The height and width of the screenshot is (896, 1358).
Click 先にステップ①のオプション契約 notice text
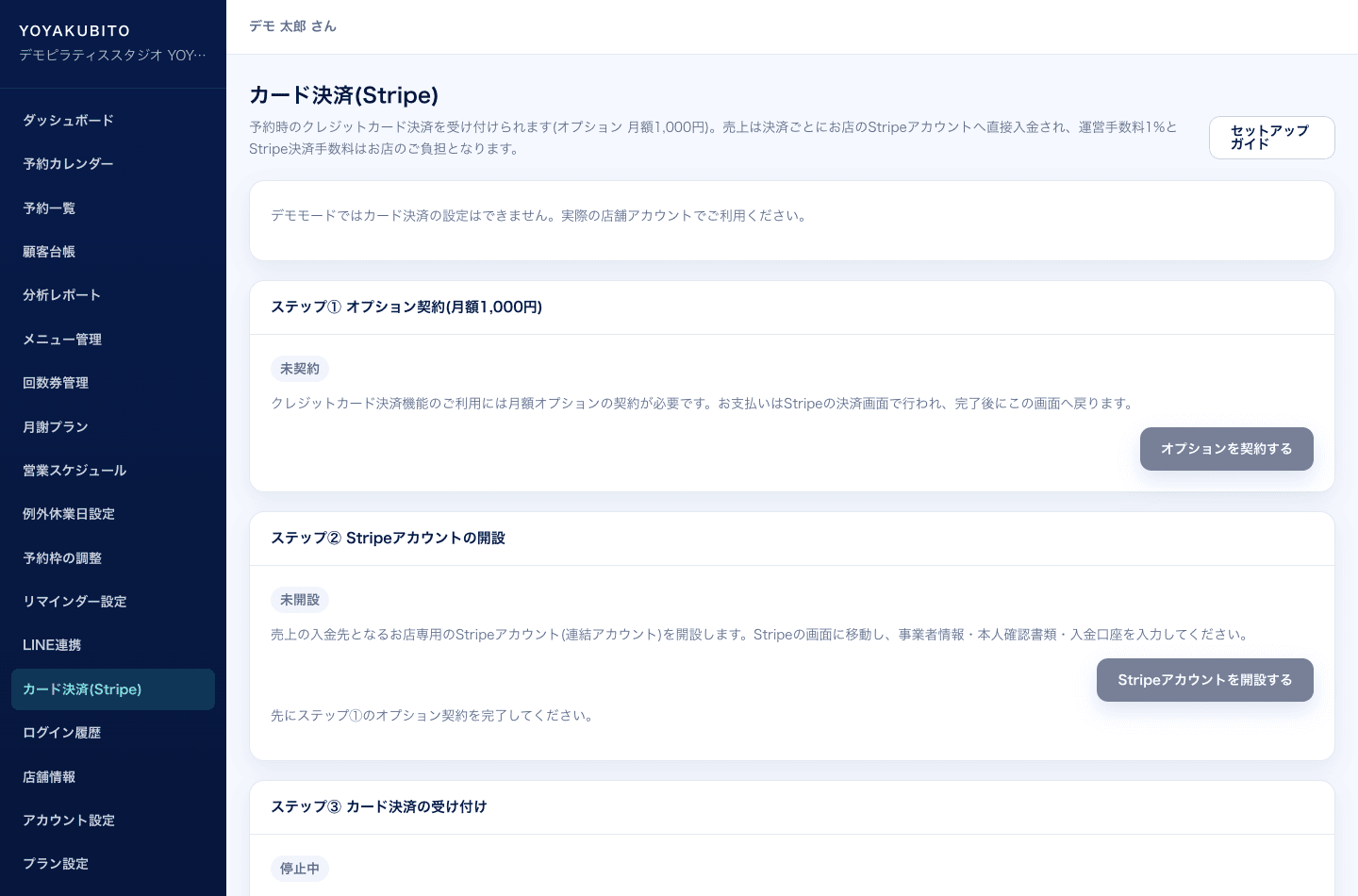(434, 716)
